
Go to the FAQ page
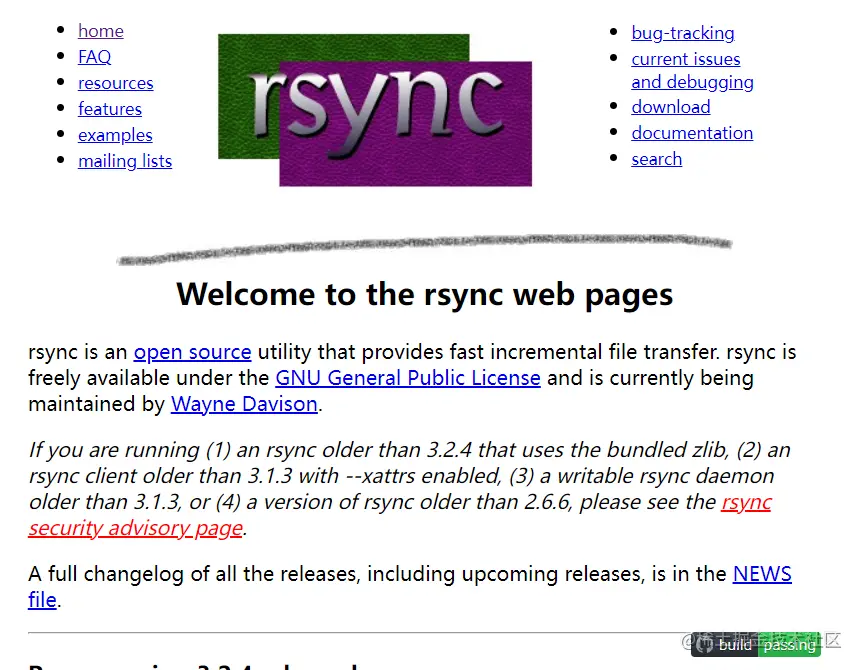coord(94,57)
